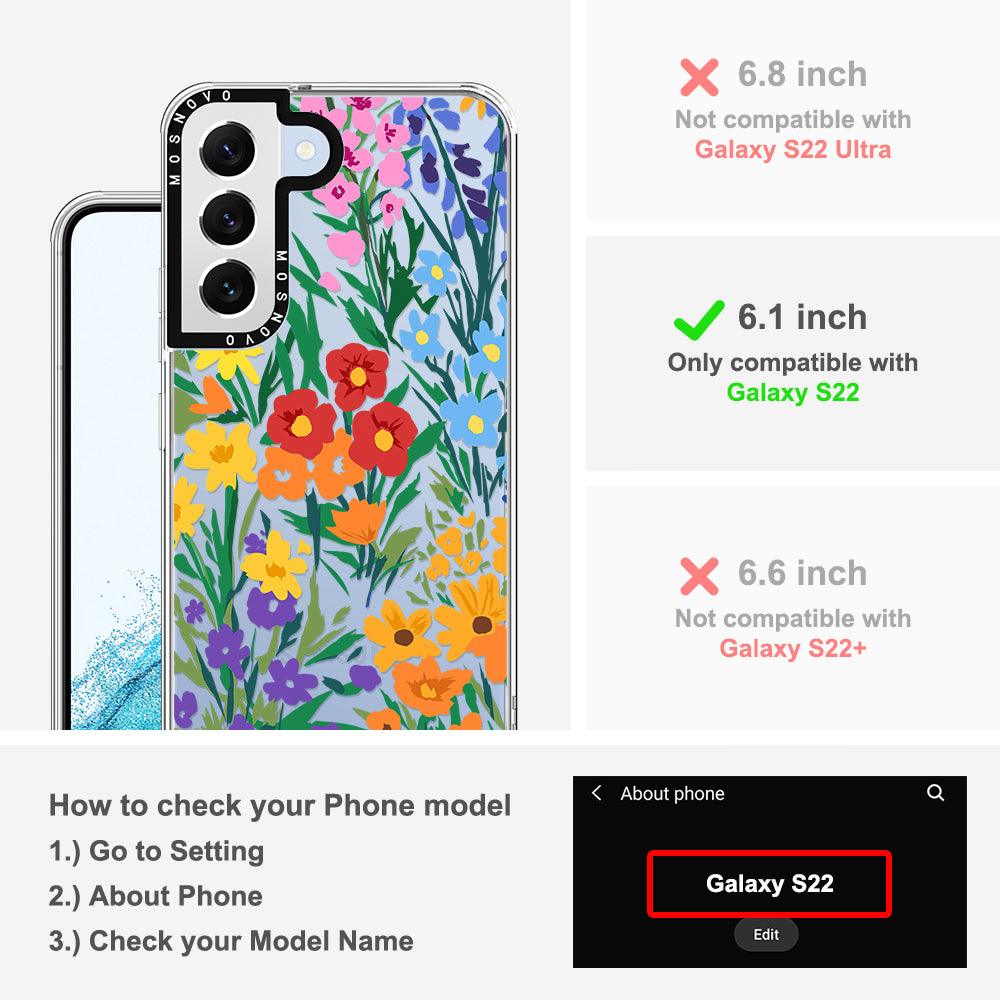
Task: Click the green Galaxy S22 compatible label
Action: [793, 392]
